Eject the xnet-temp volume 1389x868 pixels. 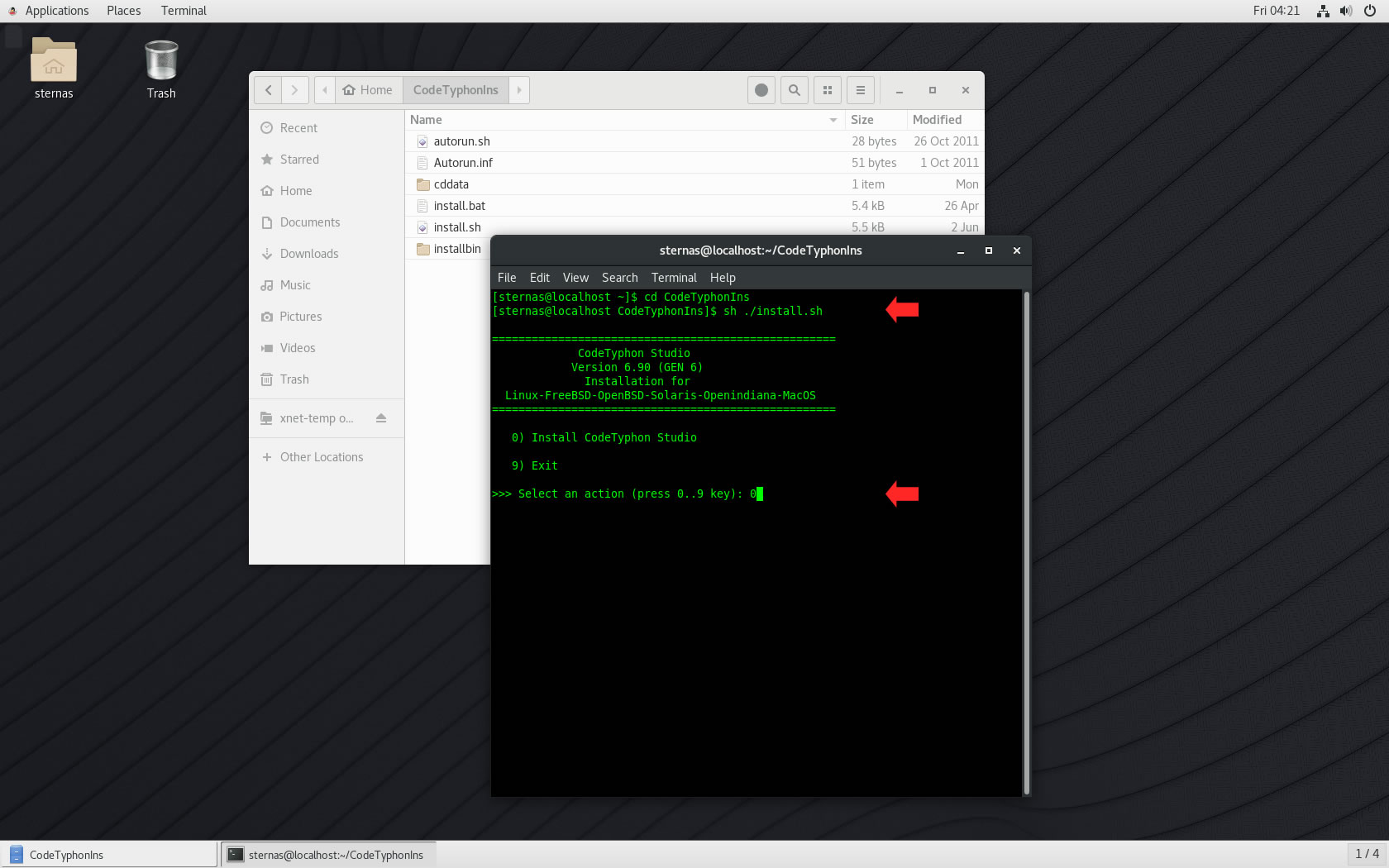pyautogui.click(x=381, y=418)
